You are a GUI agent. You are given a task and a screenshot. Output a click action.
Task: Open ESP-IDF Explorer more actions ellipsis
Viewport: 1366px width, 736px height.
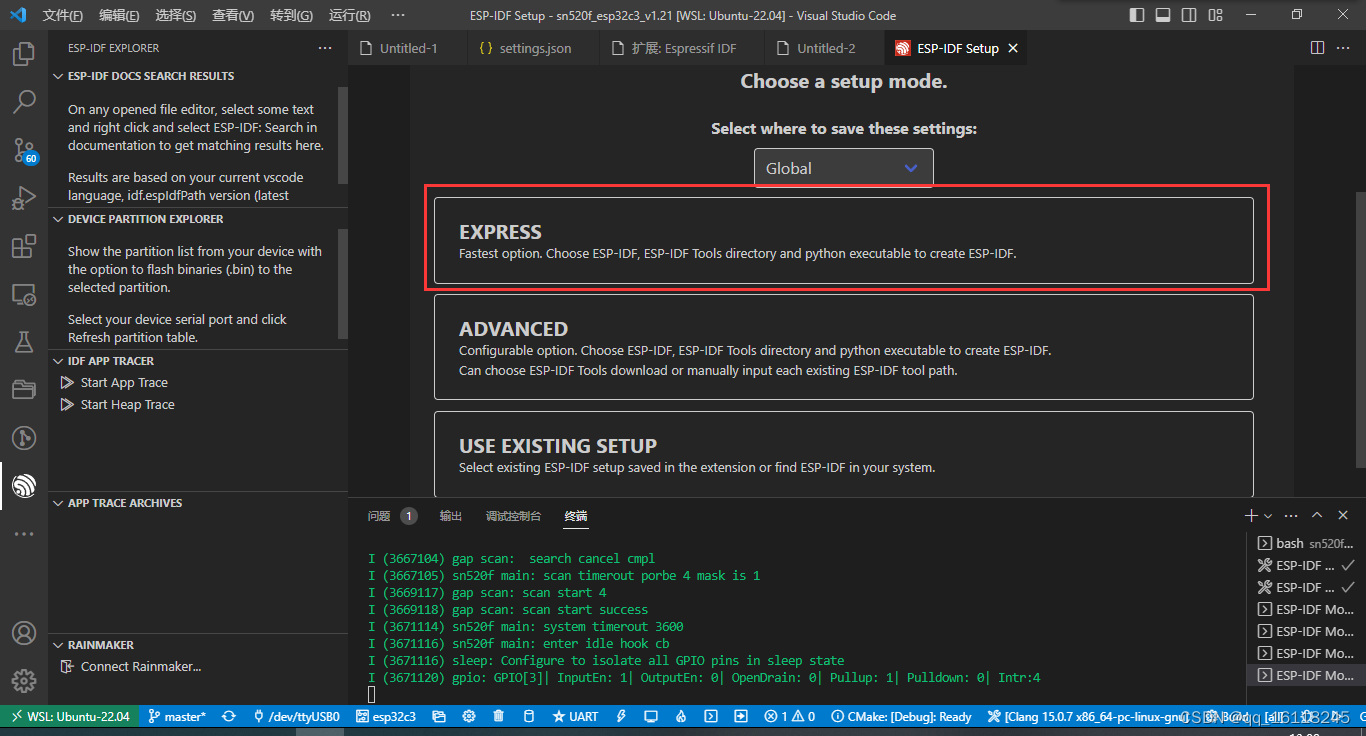325,48
